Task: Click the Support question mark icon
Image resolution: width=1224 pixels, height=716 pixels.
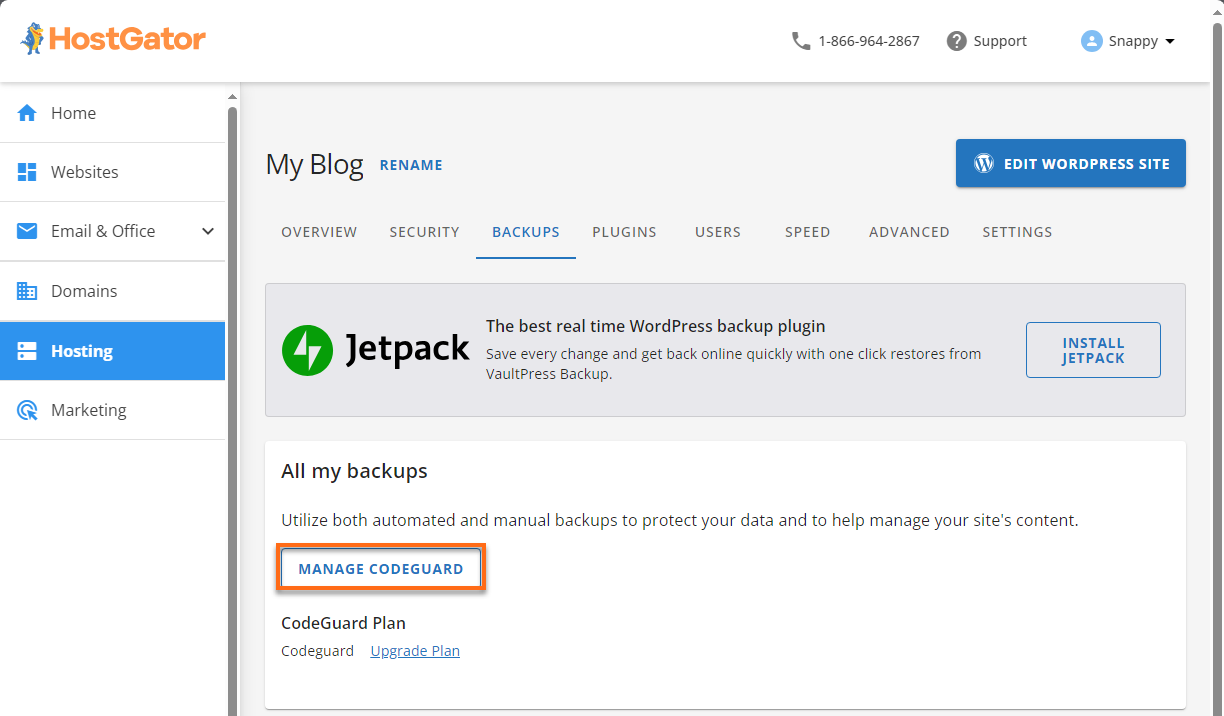Action: point(957,41)
